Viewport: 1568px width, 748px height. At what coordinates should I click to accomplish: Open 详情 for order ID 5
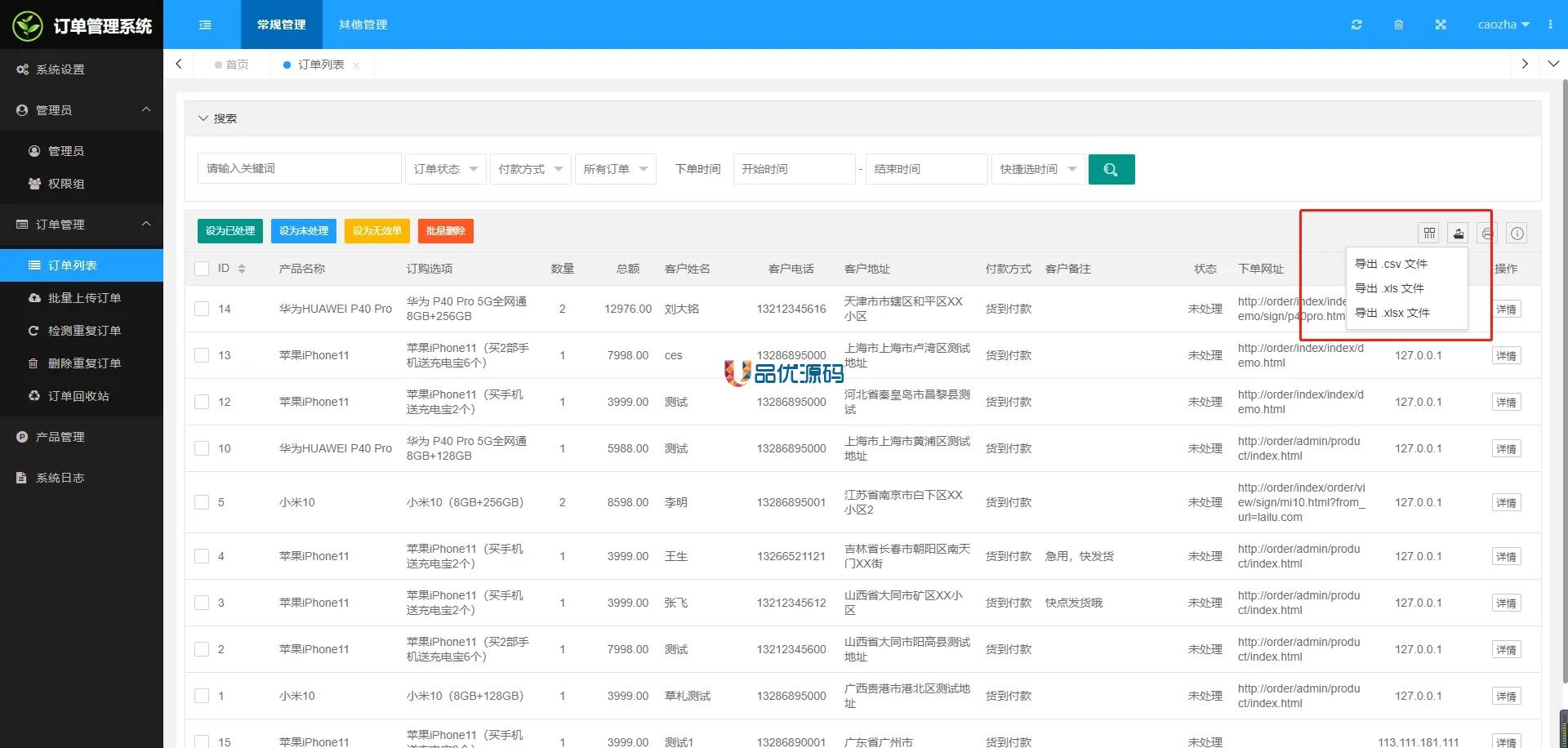pyautogui.click(x=1507, y=502)
